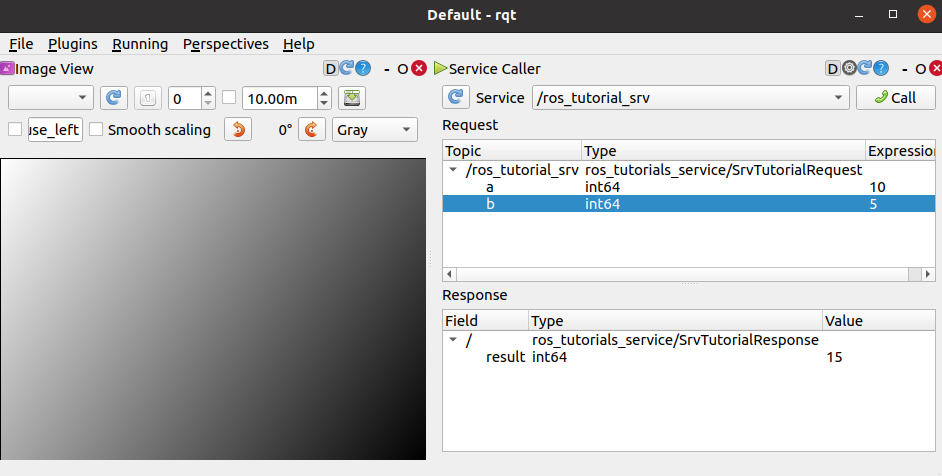This screenshot has height=476, width=942.
Task: Collapse the response root tree item
Action: pyautogui.click(x=454, y=340)
